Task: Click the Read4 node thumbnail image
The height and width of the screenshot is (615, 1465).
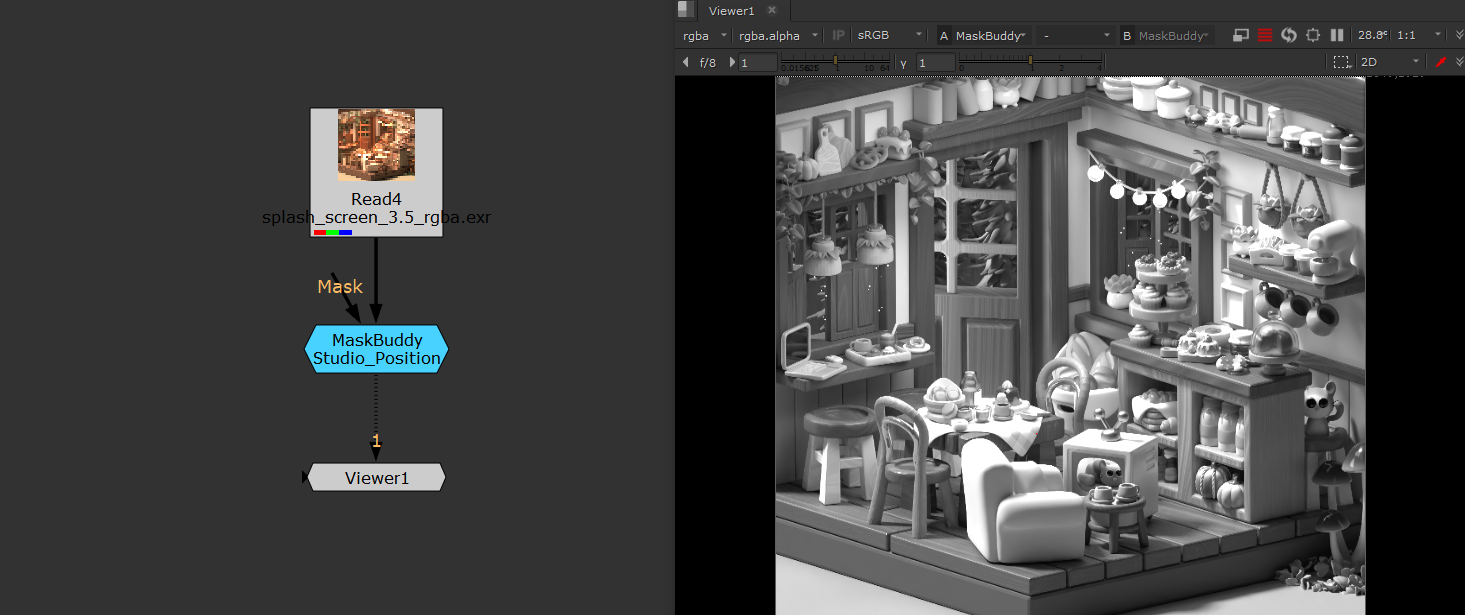Action: point(376,146)
